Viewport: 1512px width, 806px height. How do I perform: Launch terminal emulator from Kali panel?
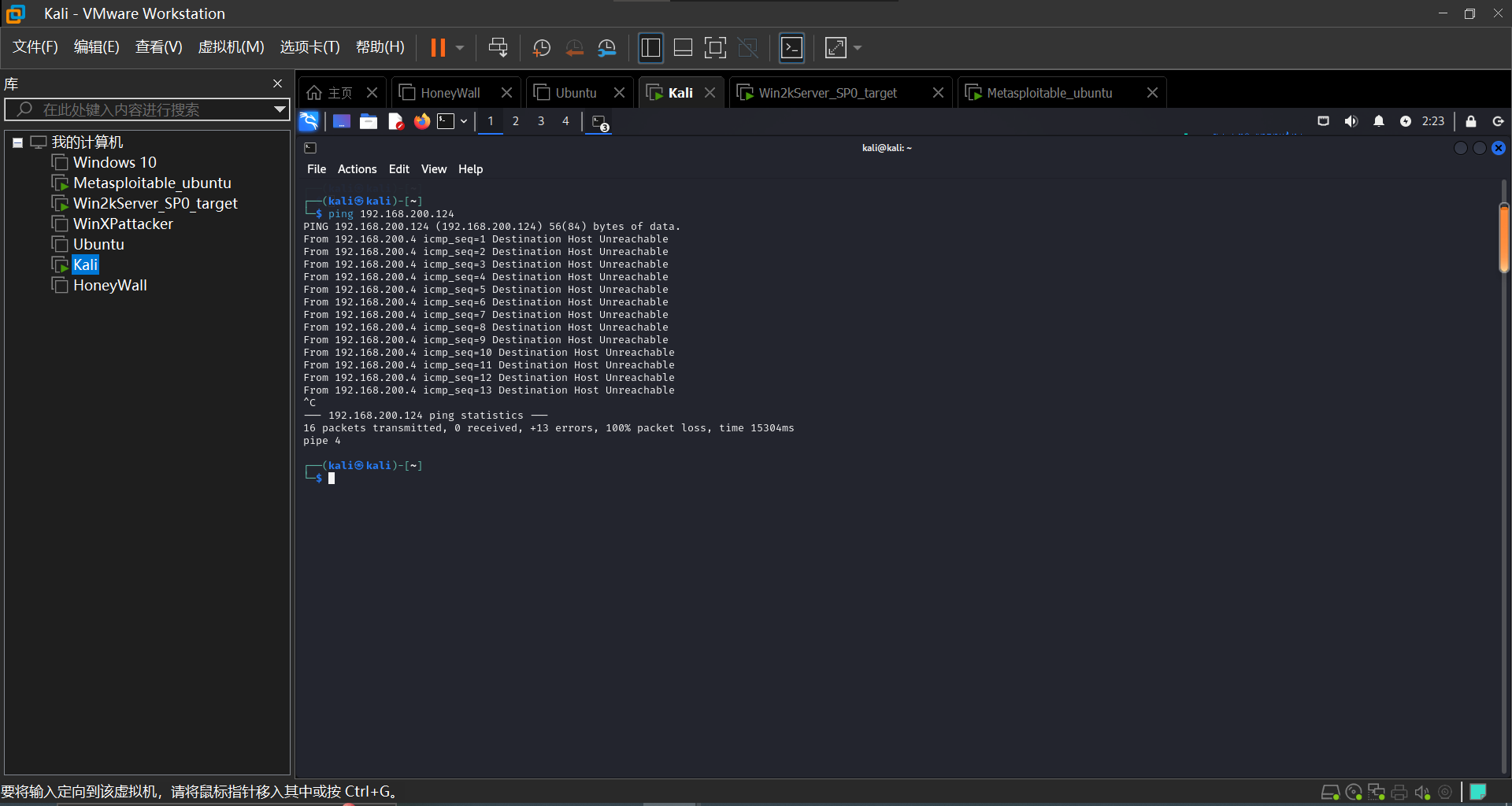tap(446, 121)
